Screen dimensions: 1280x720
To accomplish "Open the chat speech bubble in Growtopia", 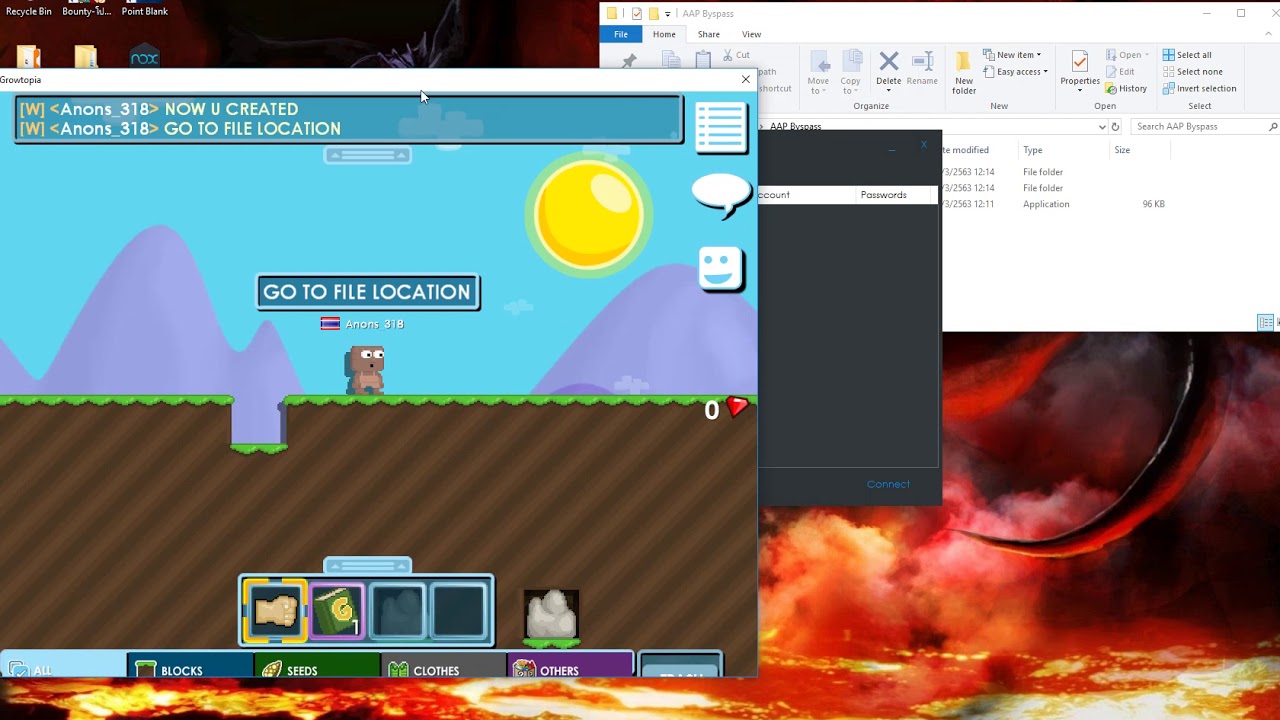I will (721, 194).
